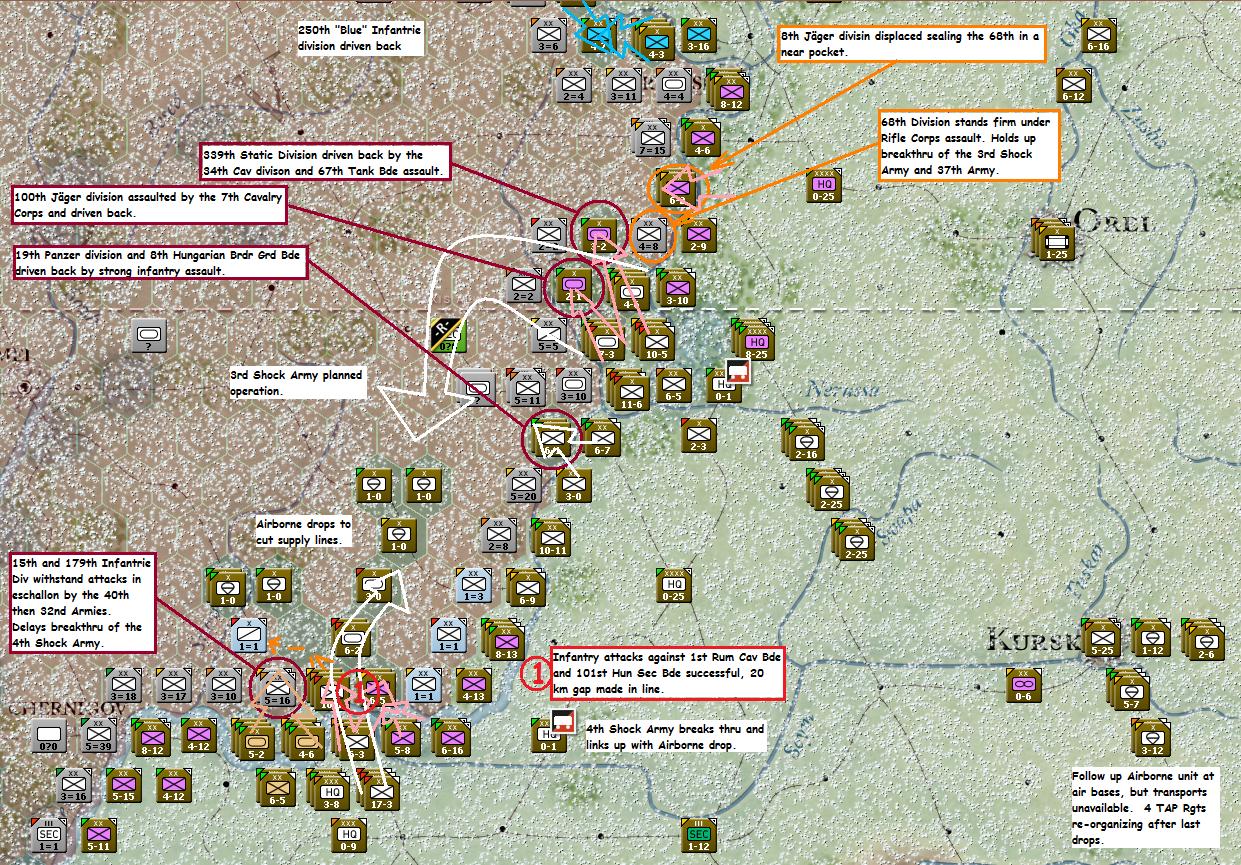This screenshot has width=1241, height=865.
Task: Select the purple HQ 8-25 stack
Action: coord(756,340)
